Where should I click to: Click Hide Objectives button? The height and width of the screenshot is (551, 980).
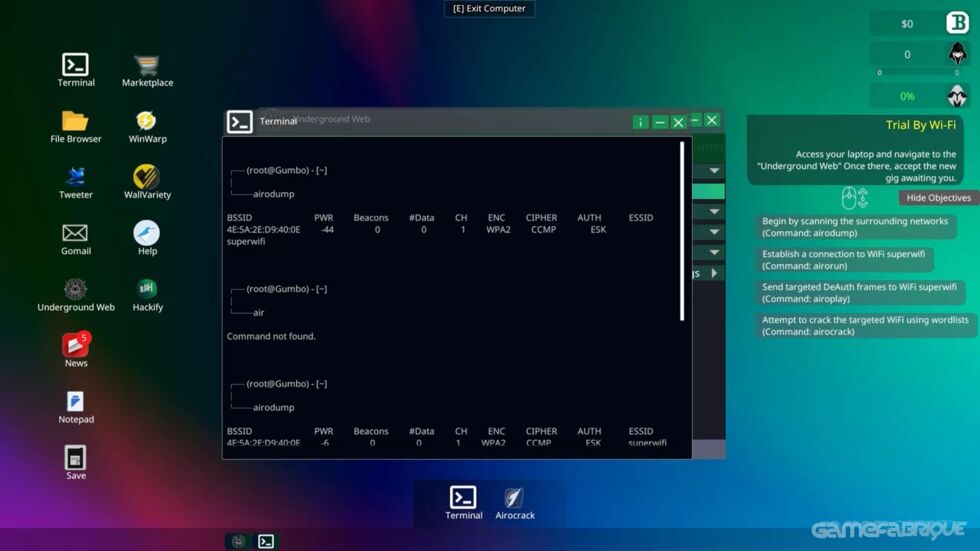[938, 197]
